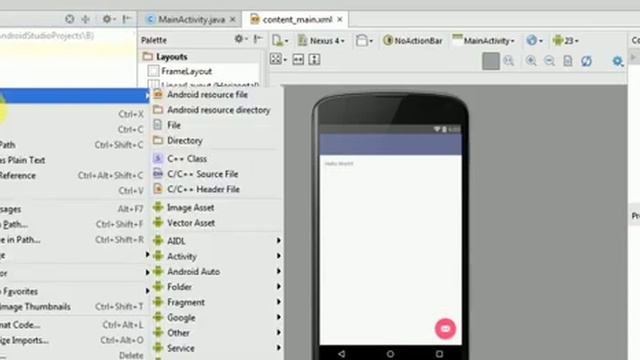Click the Android icon beside Activity

click(158, 256)
